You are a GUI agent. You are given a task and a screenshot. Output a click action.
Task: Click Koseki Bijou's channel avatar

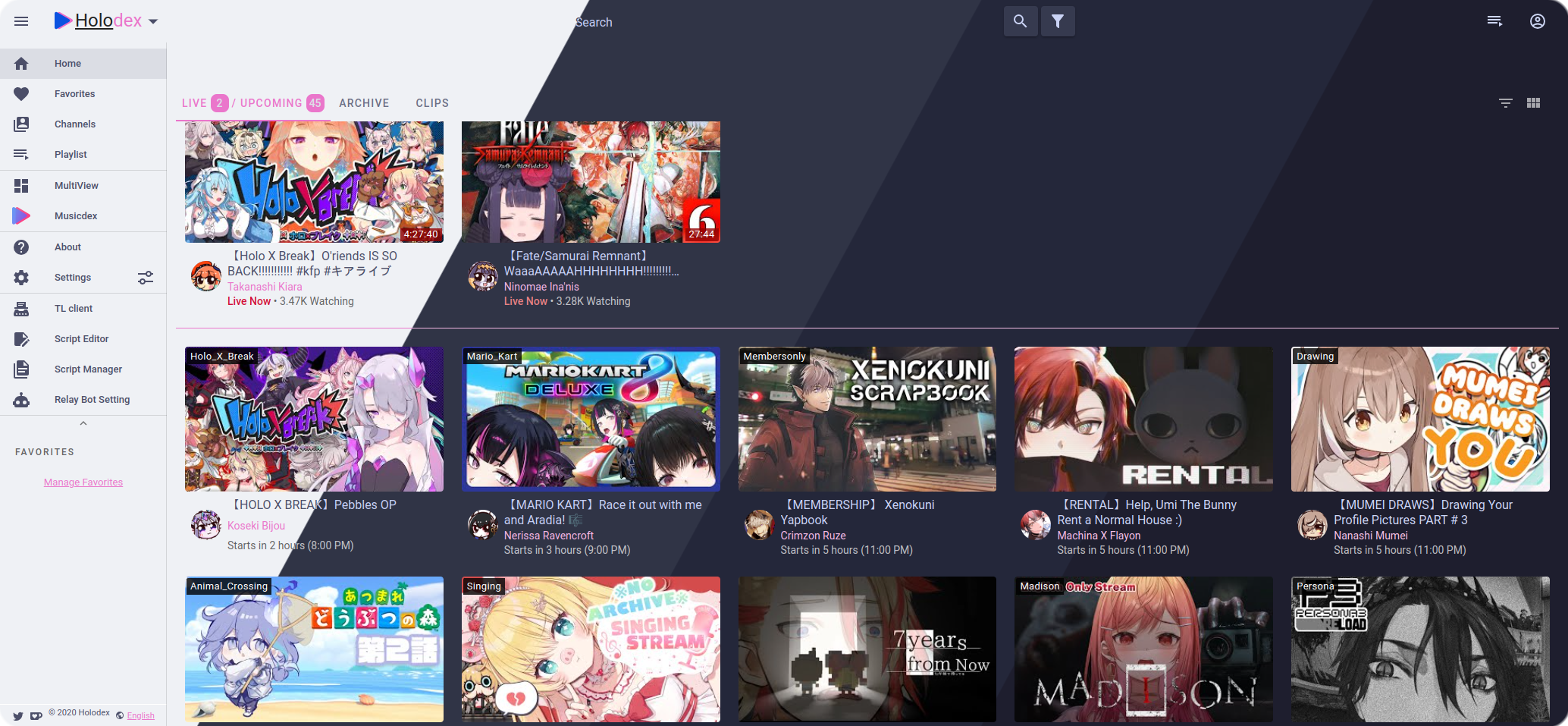coord(206,525)
